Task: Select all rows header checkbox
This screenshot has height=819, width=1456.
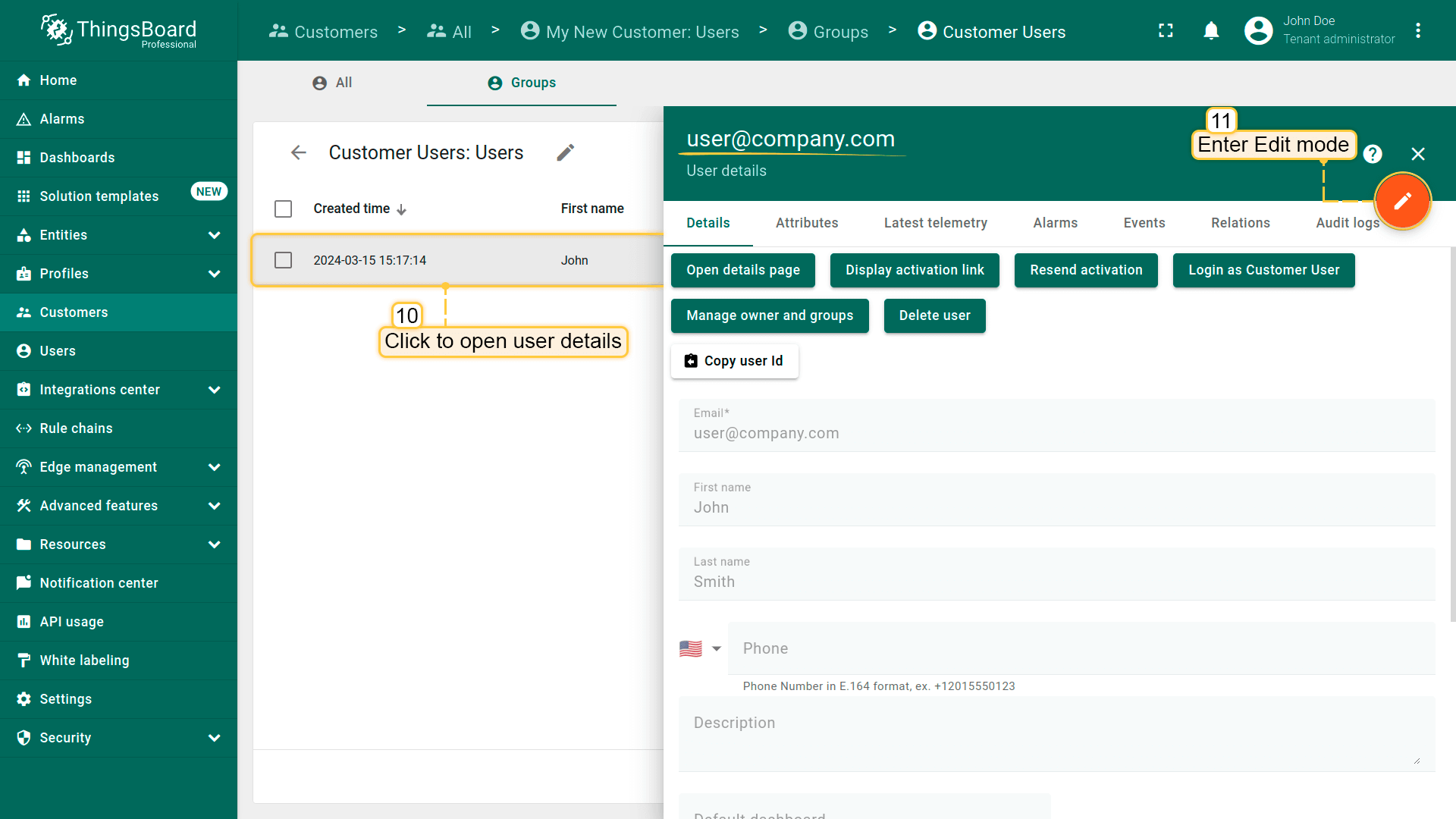Action: pyautogui.click(x=283, y=209)
